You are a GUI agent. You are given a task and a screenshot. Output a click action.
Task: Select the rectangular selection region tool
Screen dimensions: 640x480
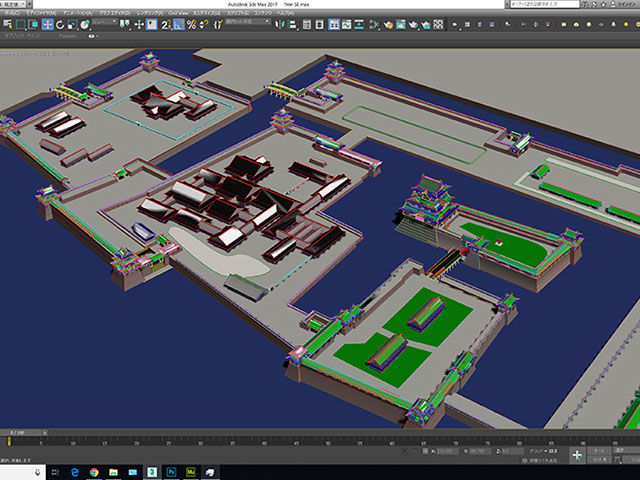[x=20, y=24]
